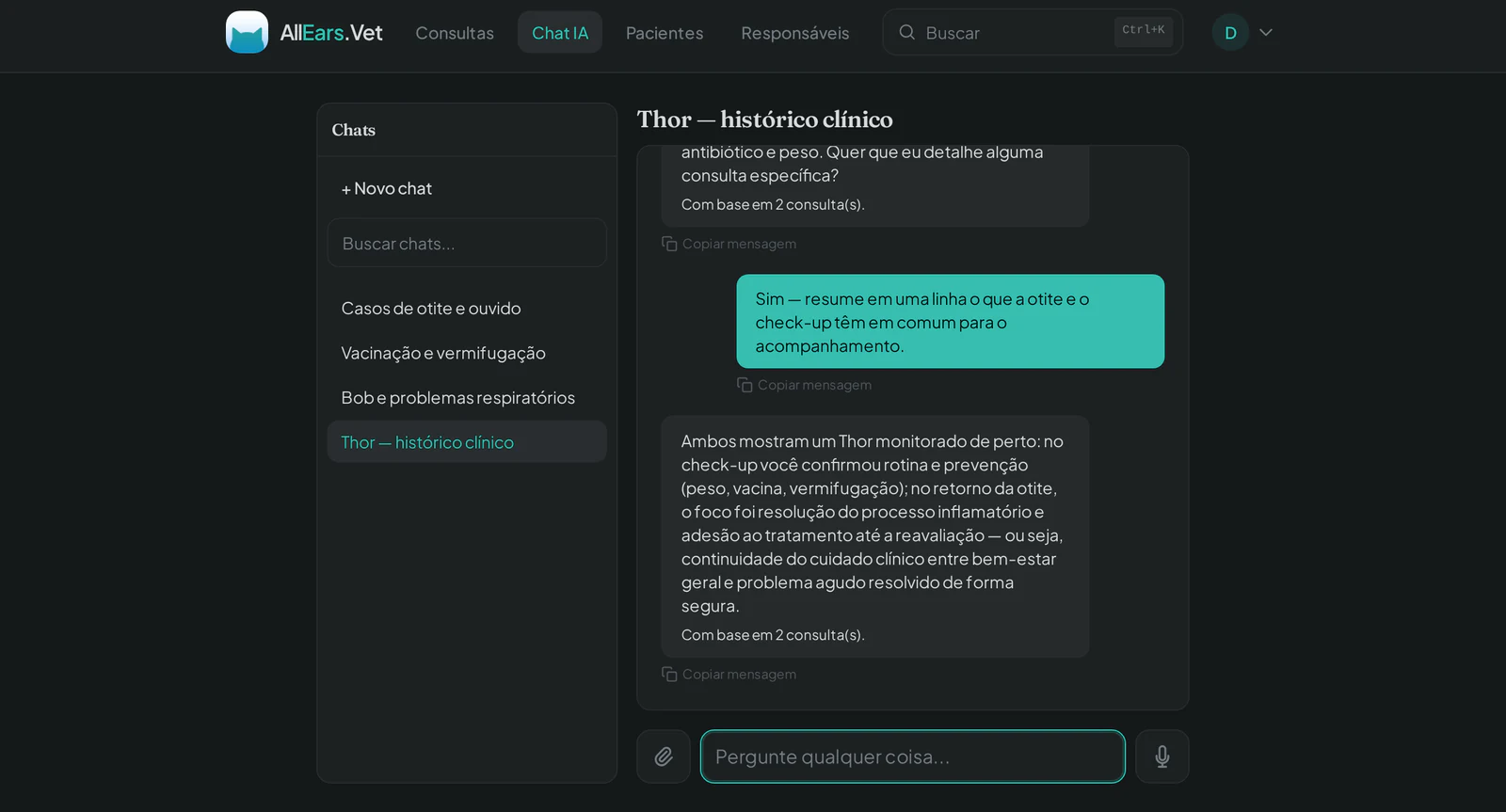Click the Chats panel heading
Image resolution: width=1506 pixels, height=812 pixels.
click(x=354, y=130)
